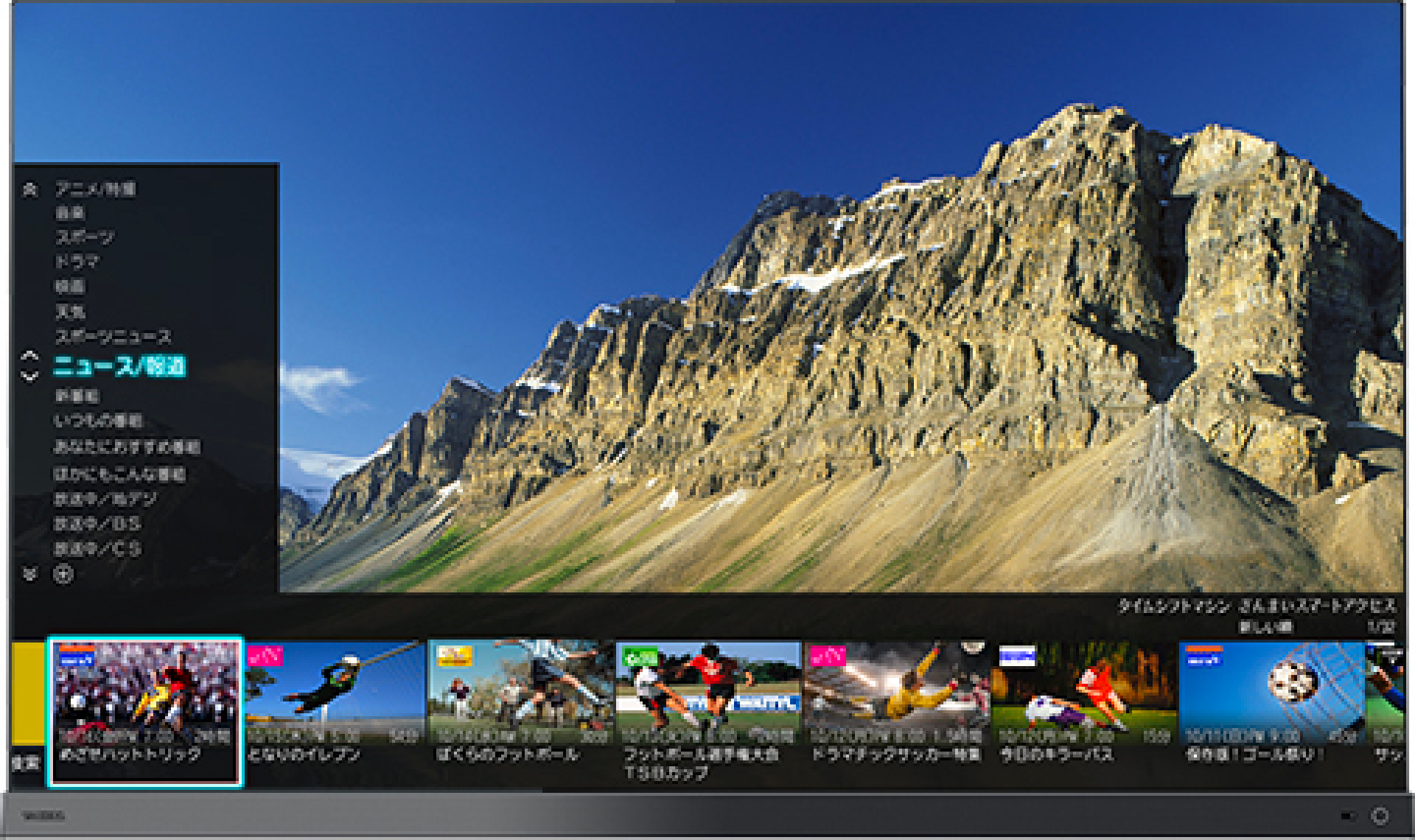
Task: Open あなたにおすすめの番組 list entry
Action: [x=126, y=447]
